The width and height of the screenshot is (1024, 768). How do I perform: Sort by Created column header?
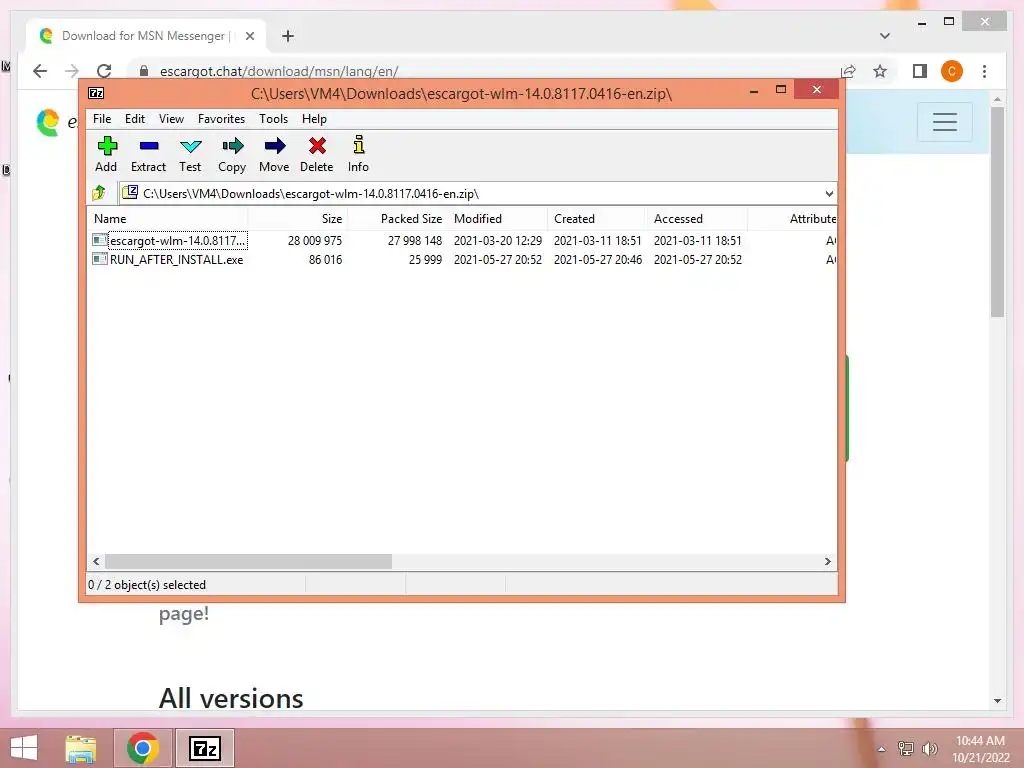(598, 219)
